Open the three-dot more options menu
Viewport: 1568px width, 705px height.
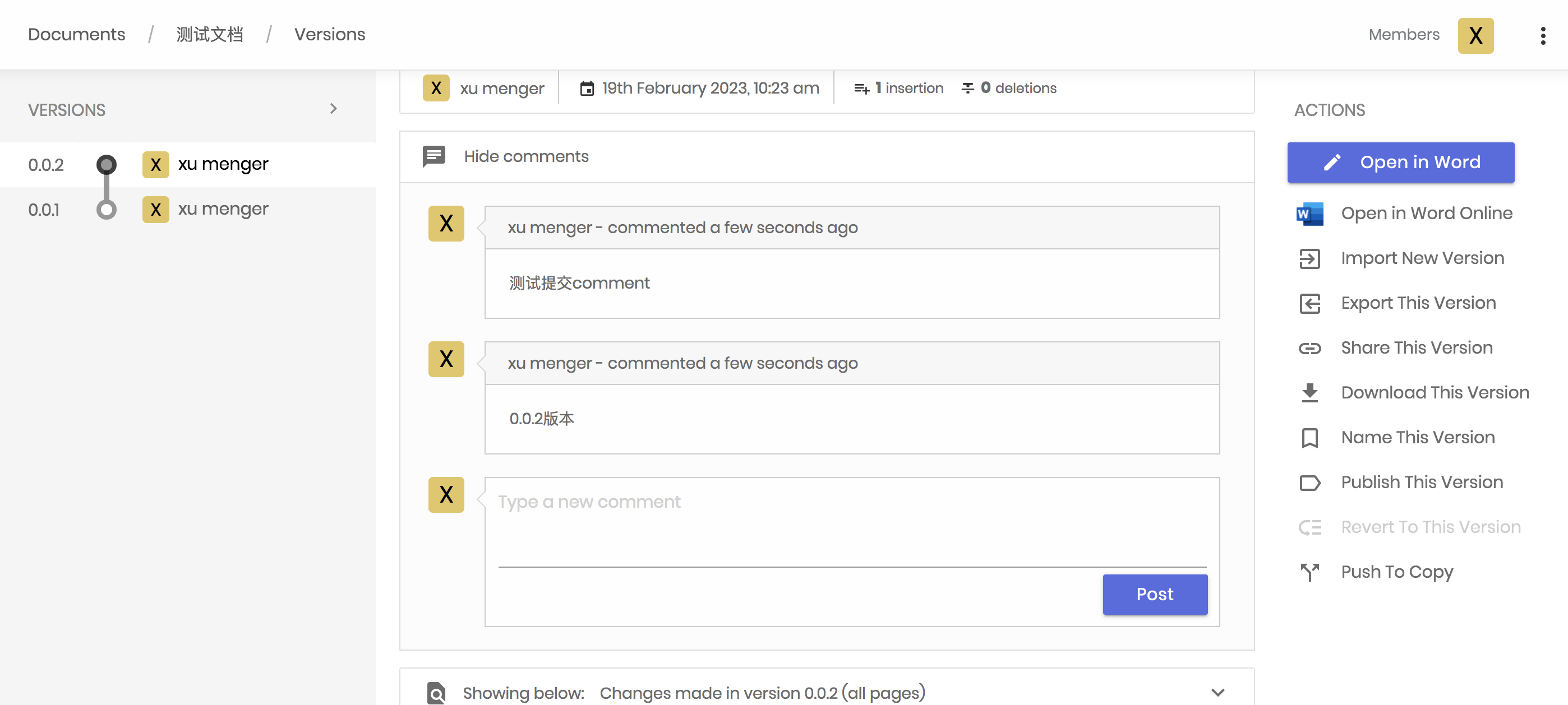pyautogui.click(x=1542, y=35)
